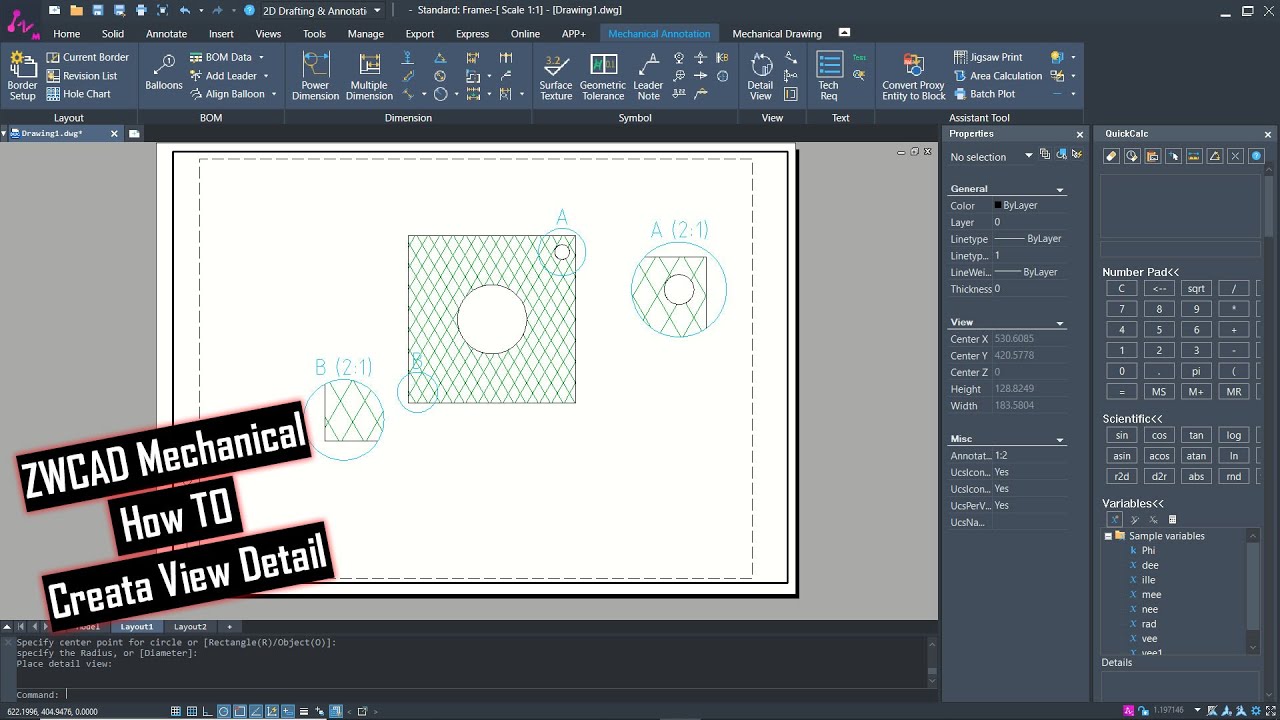
Task: Click the MS memory store button
Action: pos(1159,392)
